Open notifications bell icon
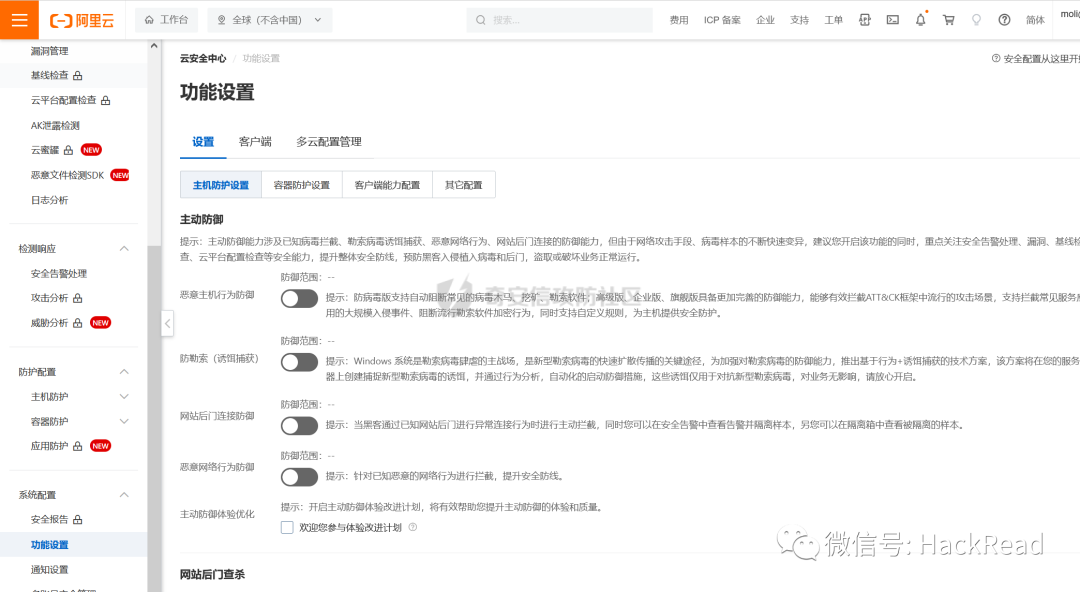This screenshot has width=1080, height=592. click(x=921, y=20)
